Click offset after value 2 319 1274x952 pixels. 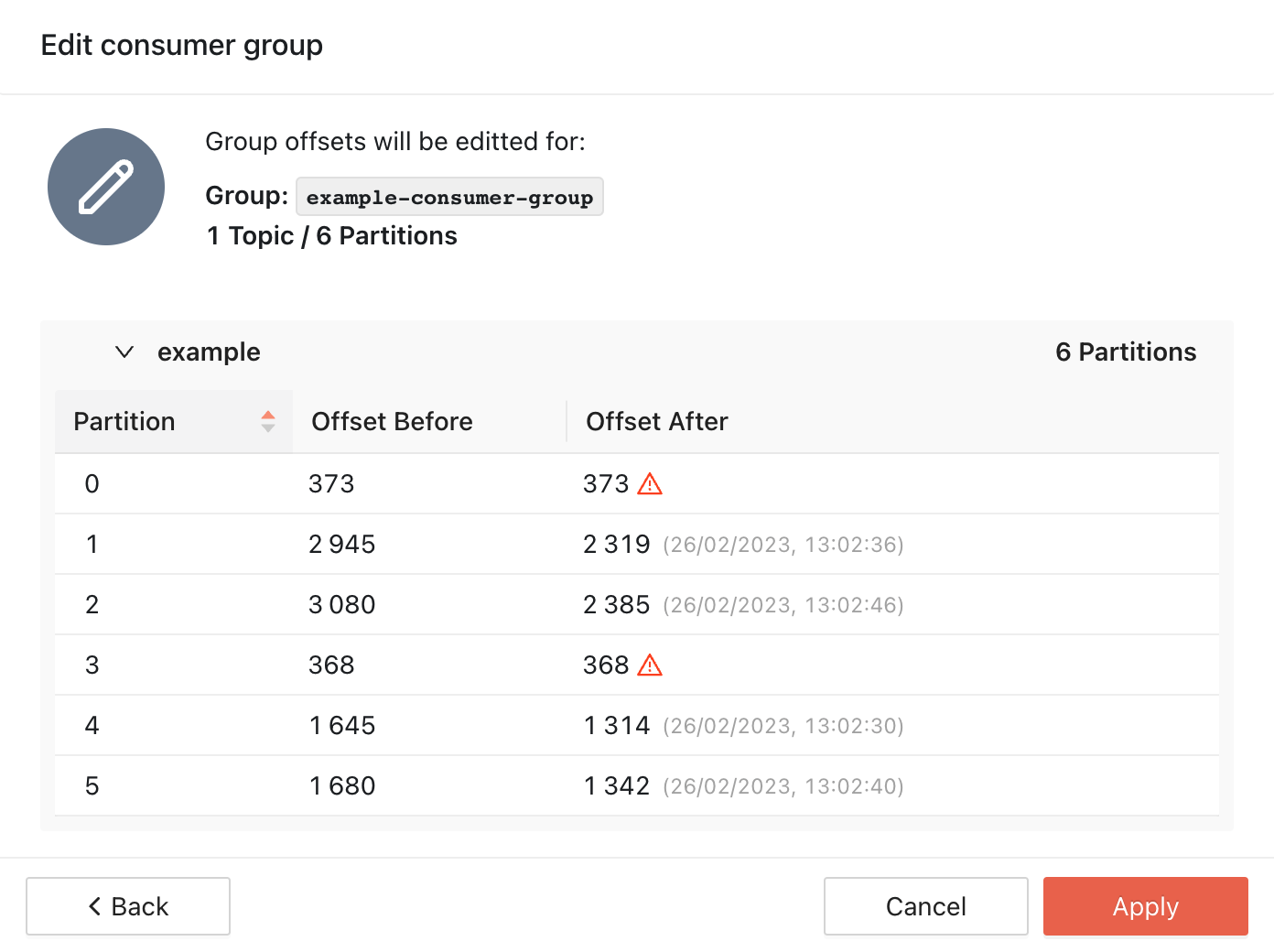point(617,544)
